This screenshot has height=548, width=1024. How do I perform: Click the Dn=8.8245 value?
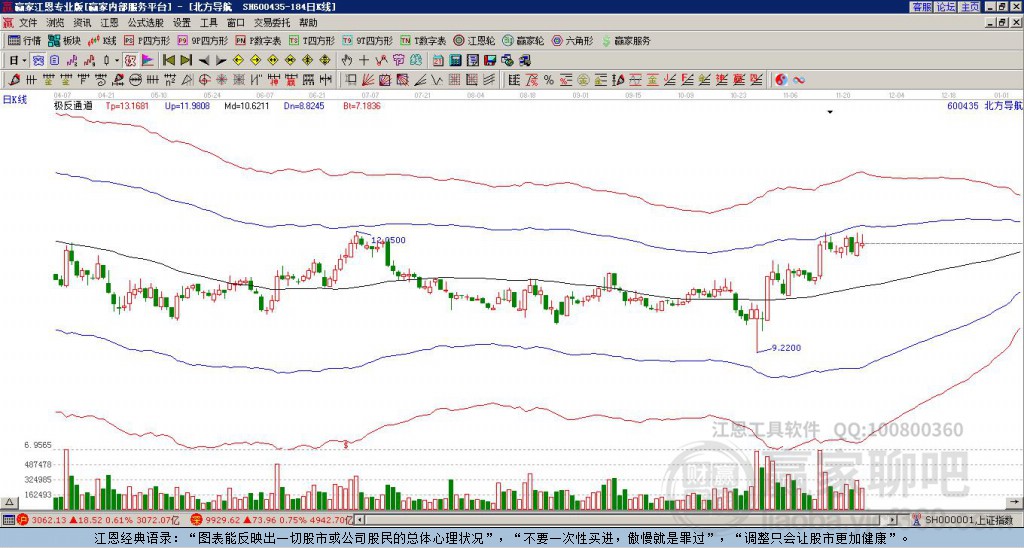[x=304, y=105]
